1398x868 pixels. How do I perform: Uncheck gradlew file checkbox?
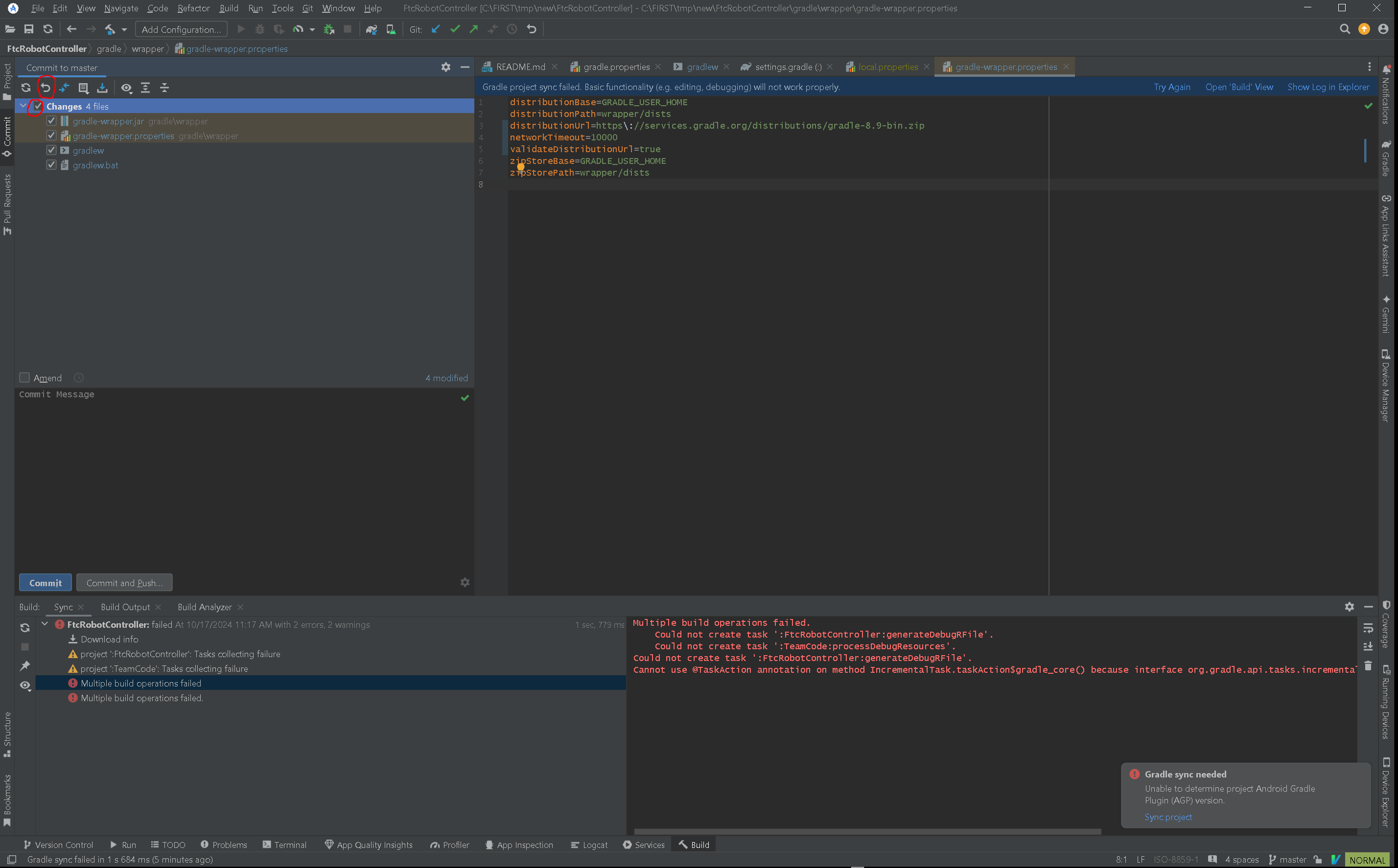click(51, 150)
